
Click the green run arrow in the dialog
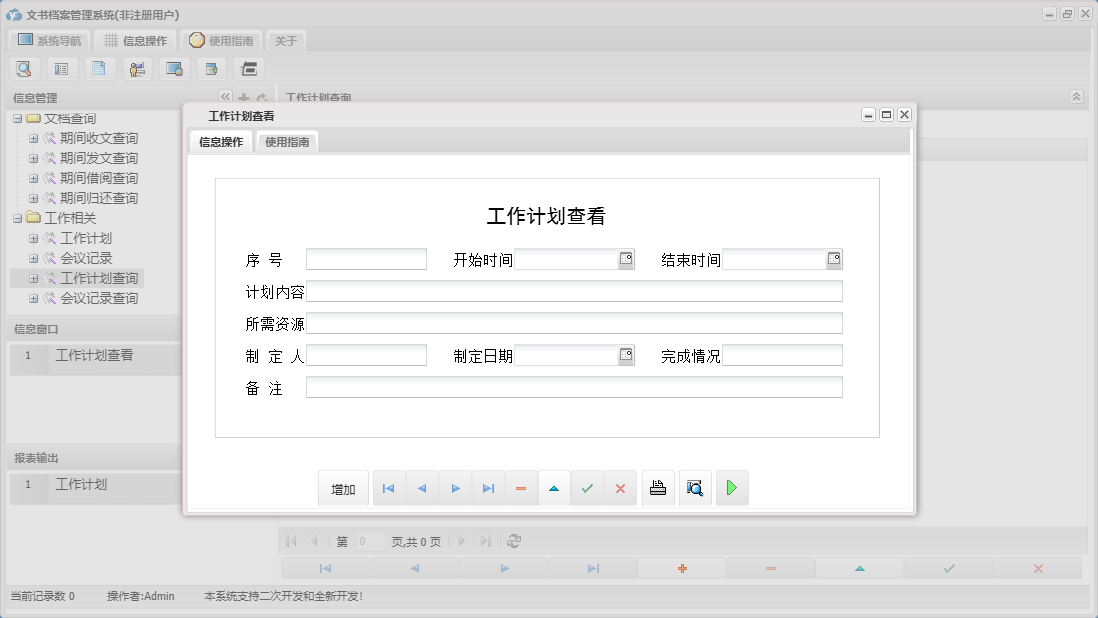click(x=731, y=487)
